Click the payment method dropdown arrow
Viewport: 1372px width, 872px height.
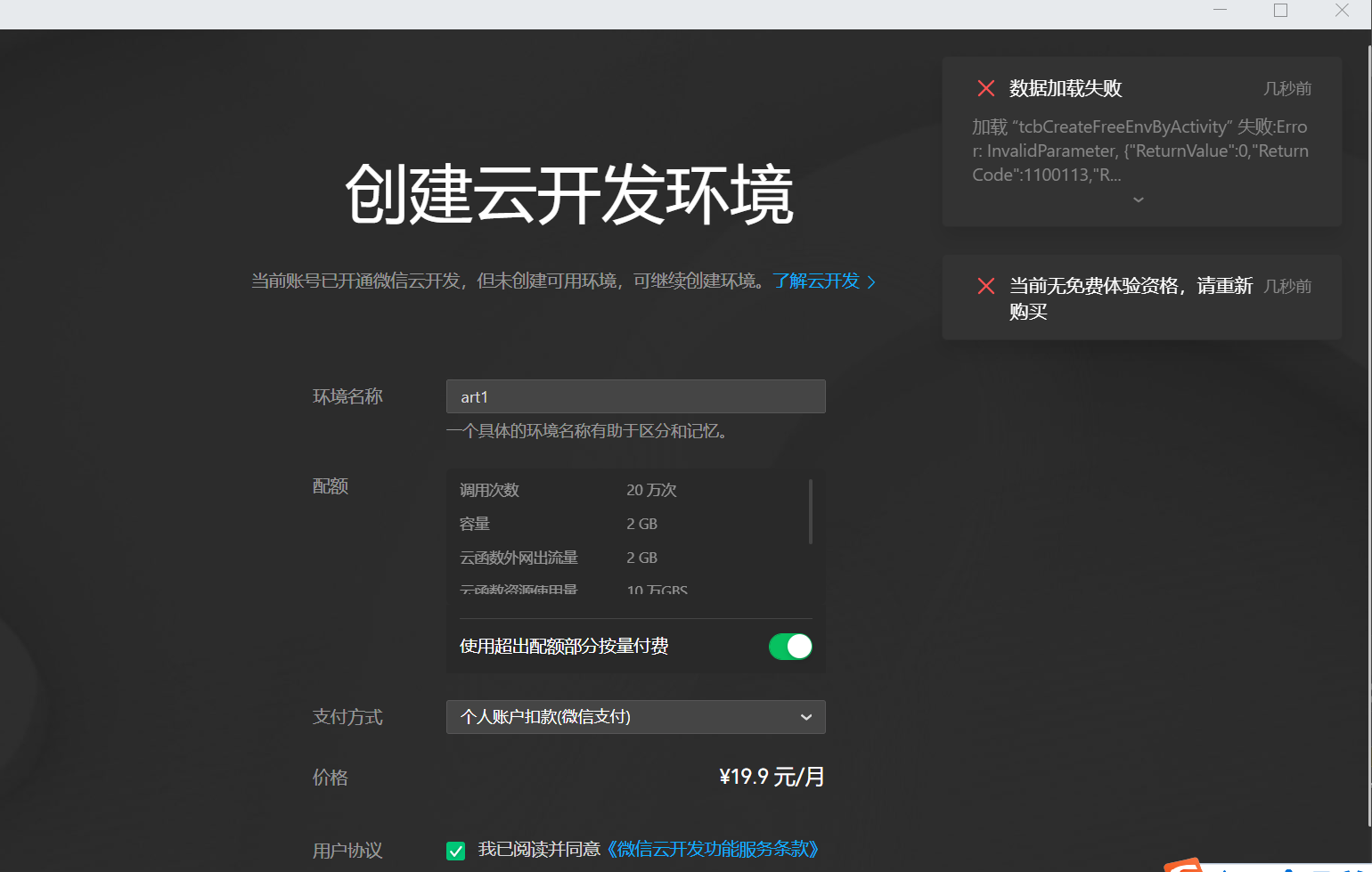click(x=806, y=717)
